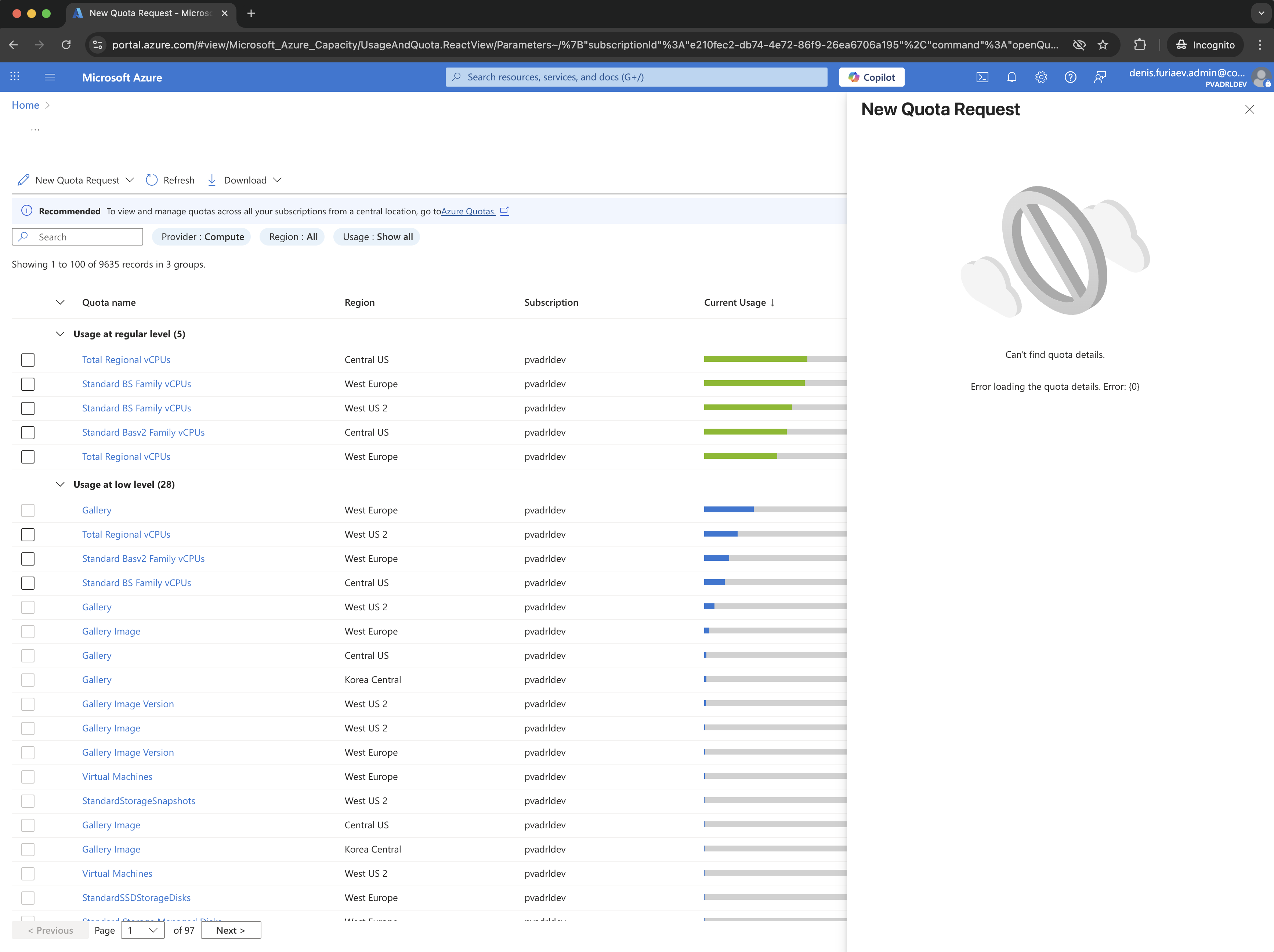Image resolution: width=1274 pixels, height=952 pixels.
Task: Click the Incognito indicator
Action: (x=1205, y=44)
